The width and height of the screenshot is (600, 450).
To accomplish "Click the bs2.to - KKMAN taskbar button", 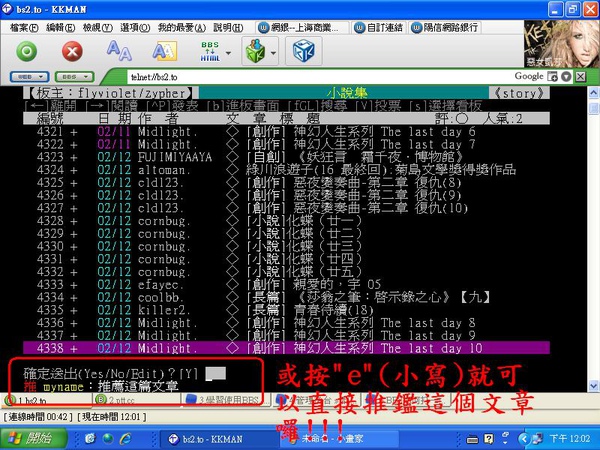I will point(218,439).
